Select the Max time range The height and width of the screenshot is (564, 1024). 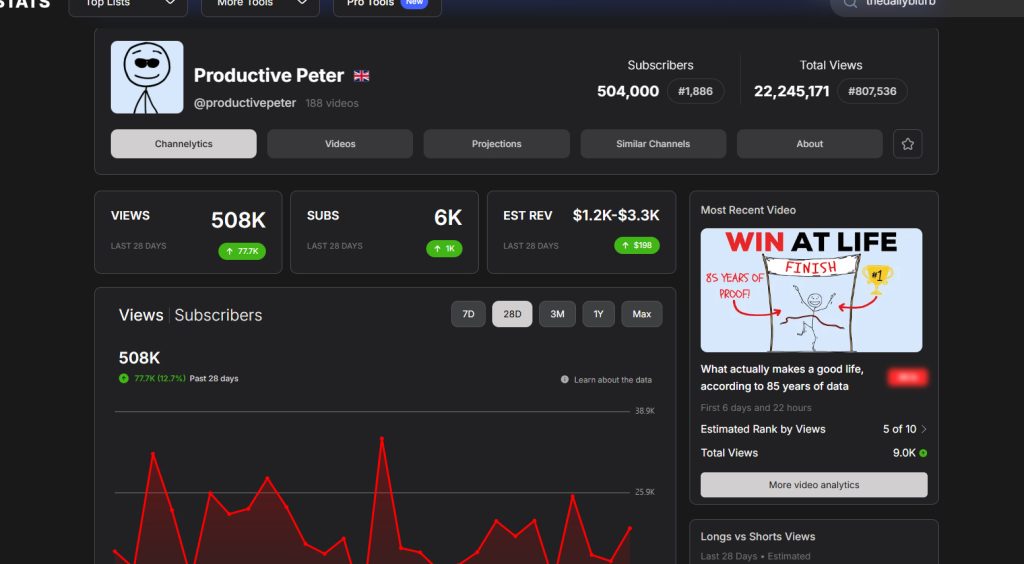[x=641, y=314]
